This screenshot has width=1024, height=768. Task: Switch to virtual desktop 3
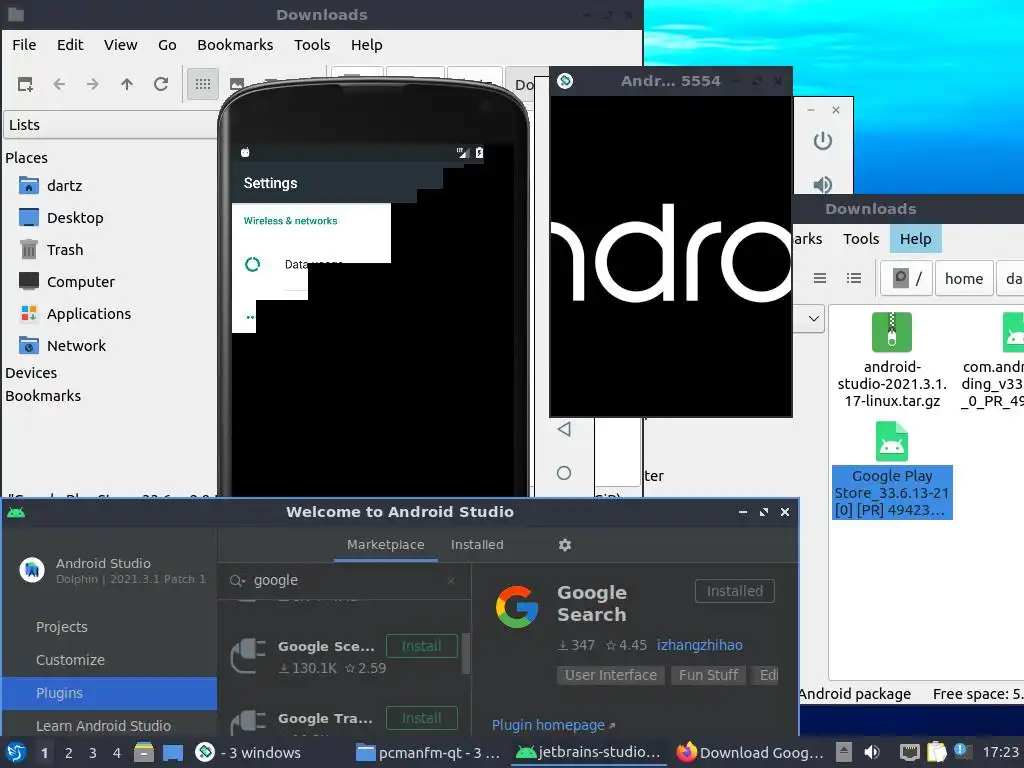coord(93,753)
